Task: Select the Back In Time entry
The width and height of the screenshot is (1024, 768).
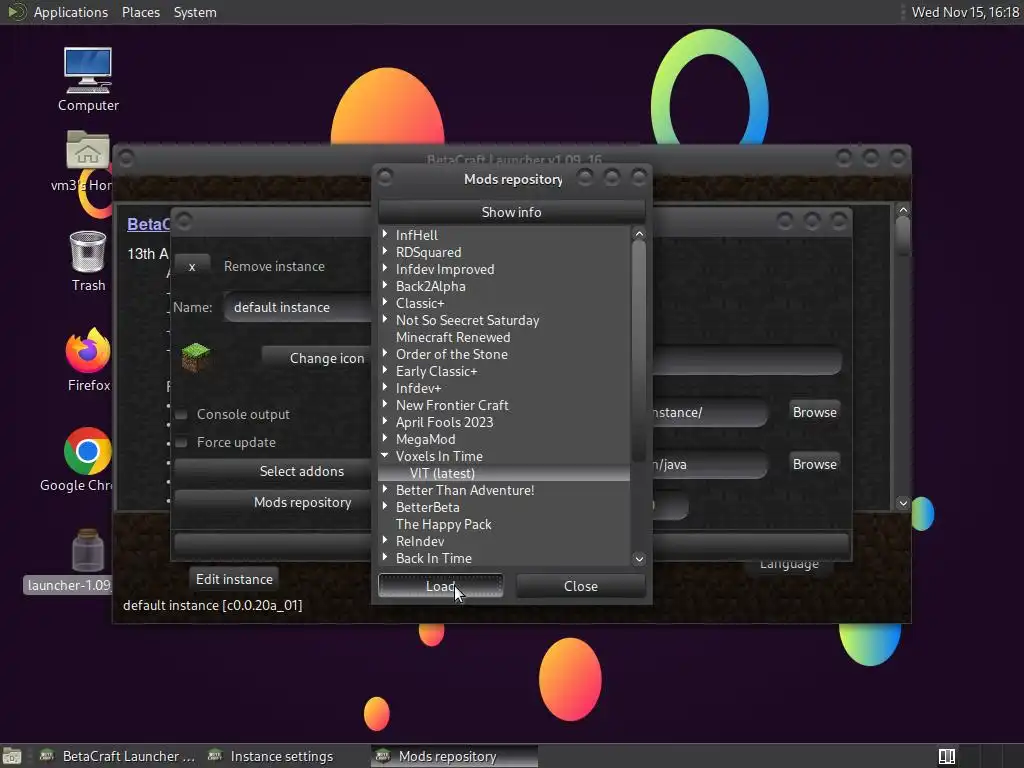Action: pyautogui.click(x=434, y=558)
